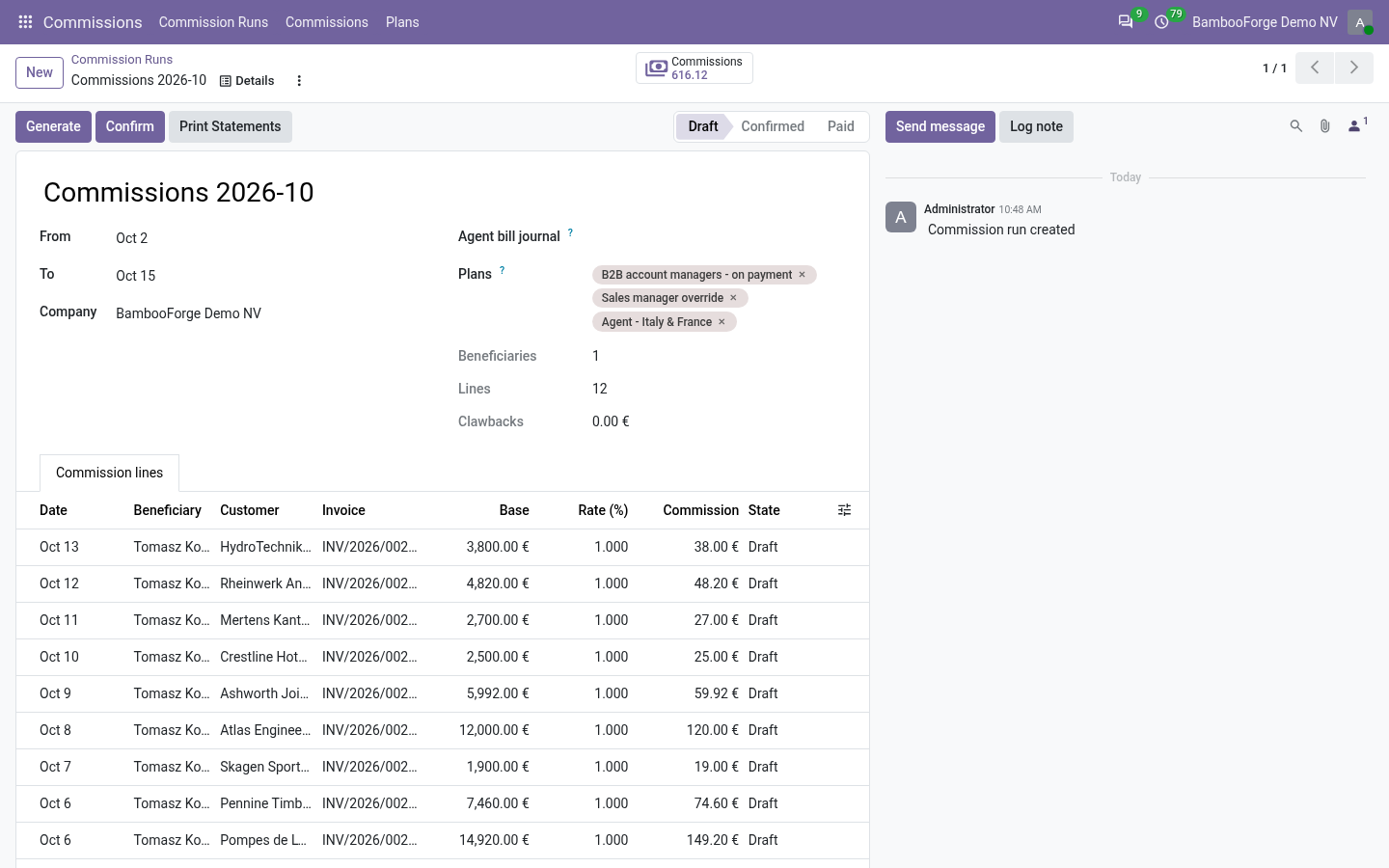The width and height of the screenshot is (1389, 868).
Task: Search messages in the chatter
Action: click(x=1296, y=126)
